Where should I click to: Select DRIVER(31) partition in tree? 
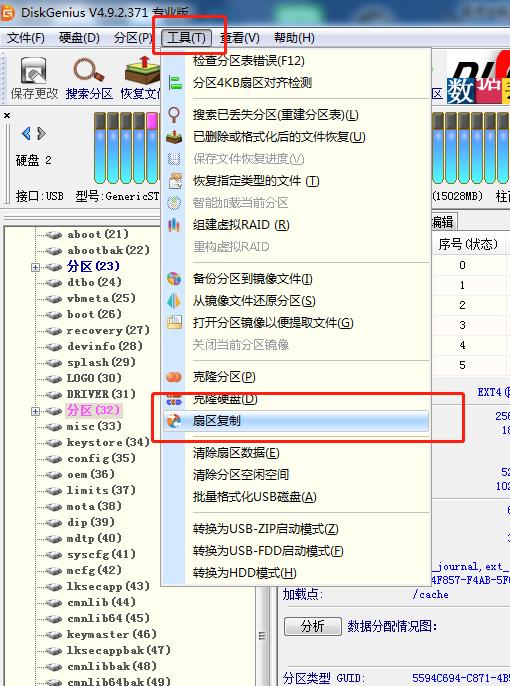coord(101,394)
